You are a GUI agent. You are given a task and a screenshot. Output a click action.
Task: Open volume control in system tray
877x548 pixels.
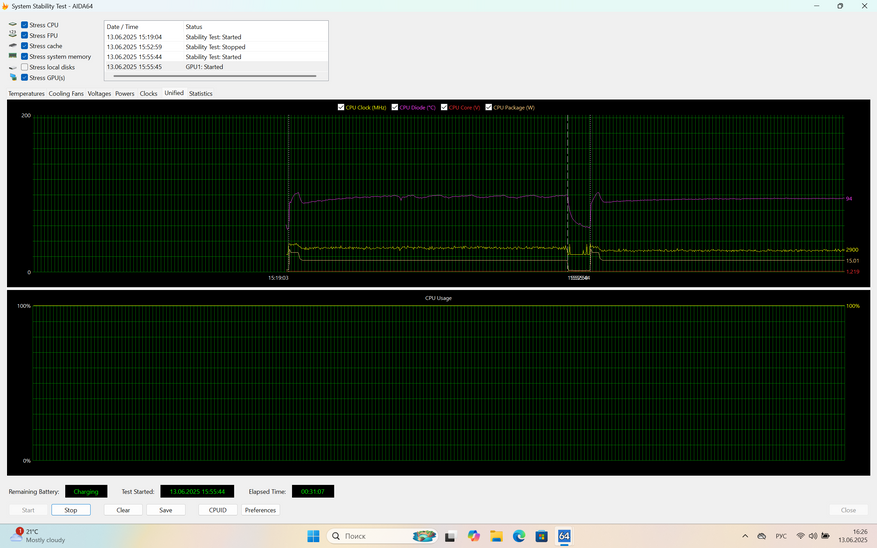tap(813, 536)
